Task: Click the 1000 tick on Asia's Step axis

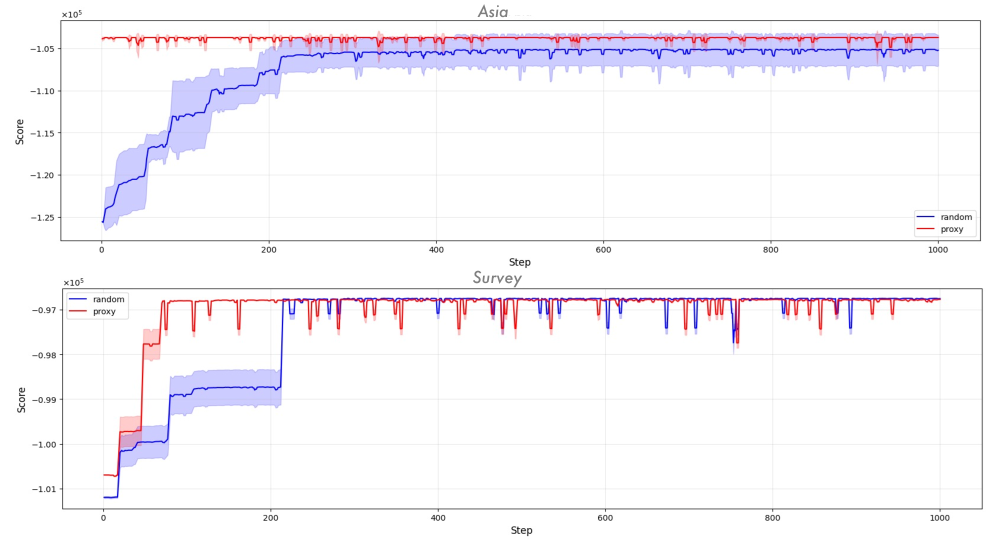Action: coord(938,250)
